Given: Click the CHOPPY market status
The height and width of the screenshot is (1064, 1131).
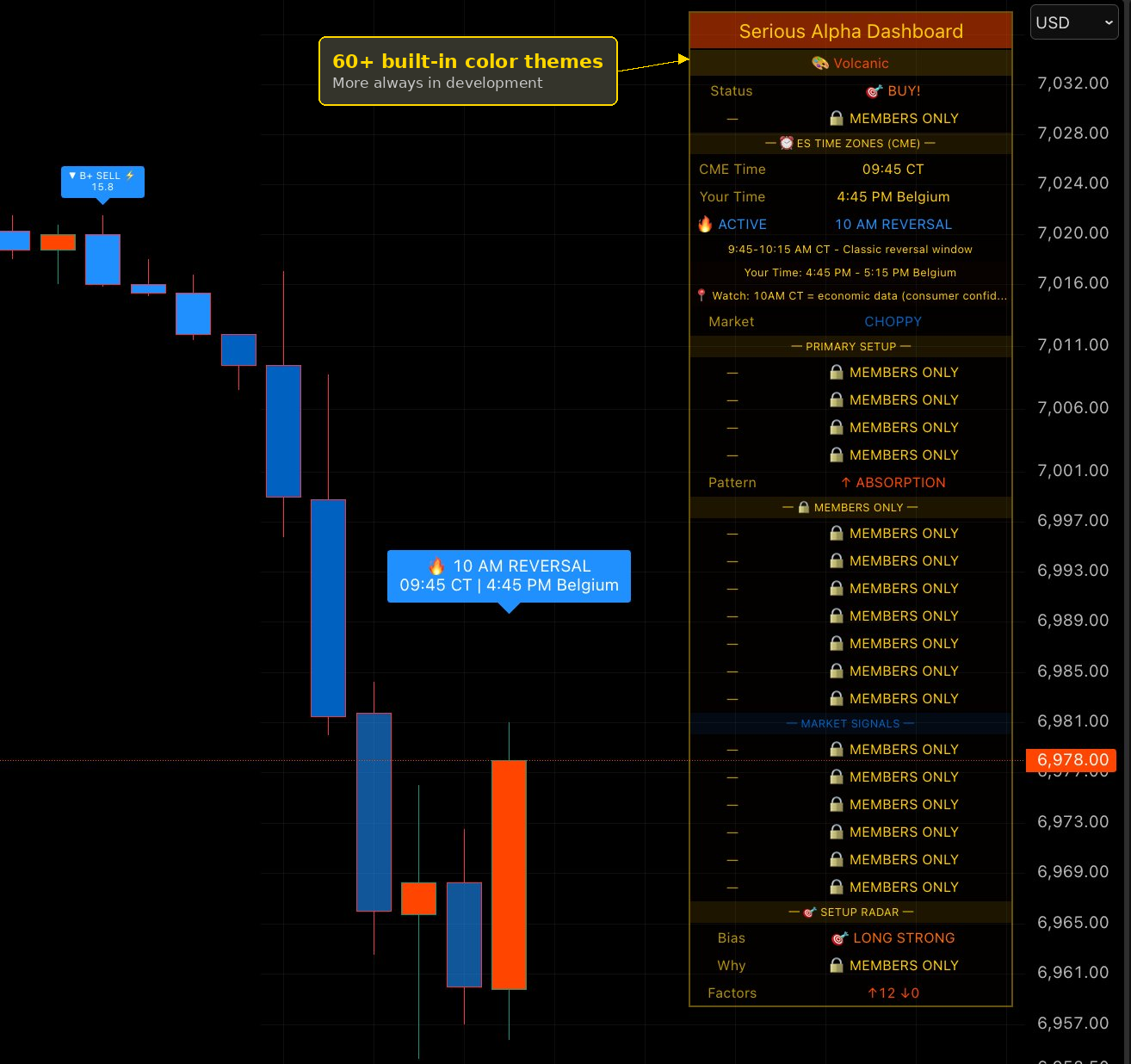Looking at the screenshot, I should (x=893, y=321).
